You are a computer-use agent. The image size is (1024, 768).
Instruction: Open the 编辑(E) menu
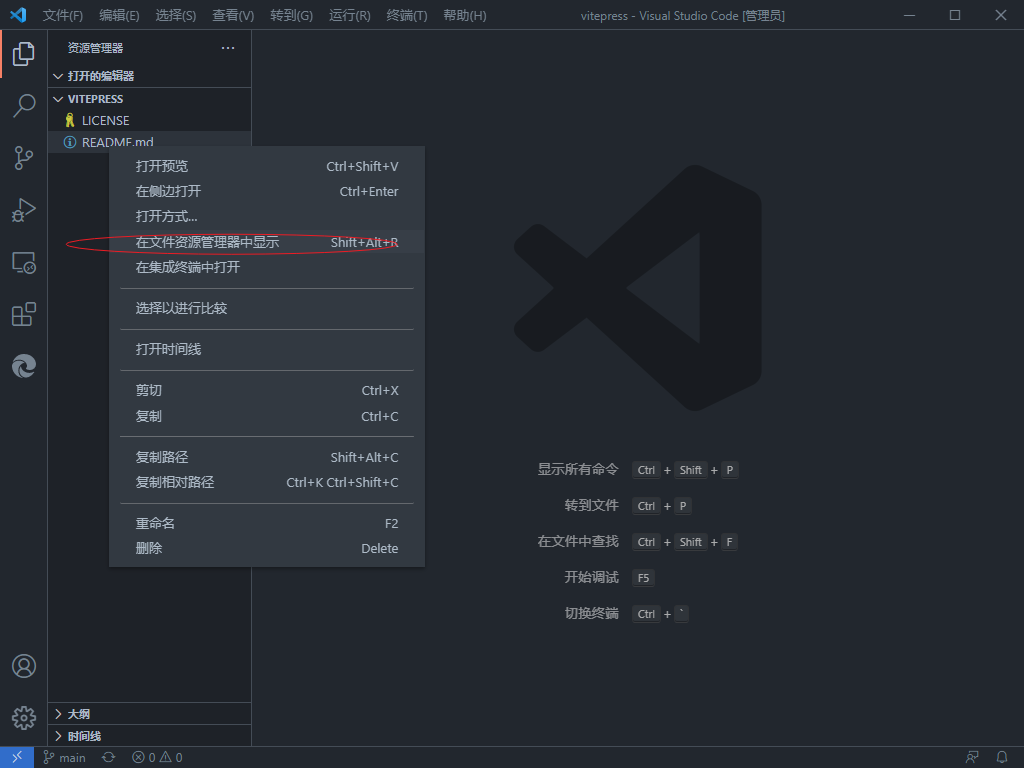tap(119, 15)
